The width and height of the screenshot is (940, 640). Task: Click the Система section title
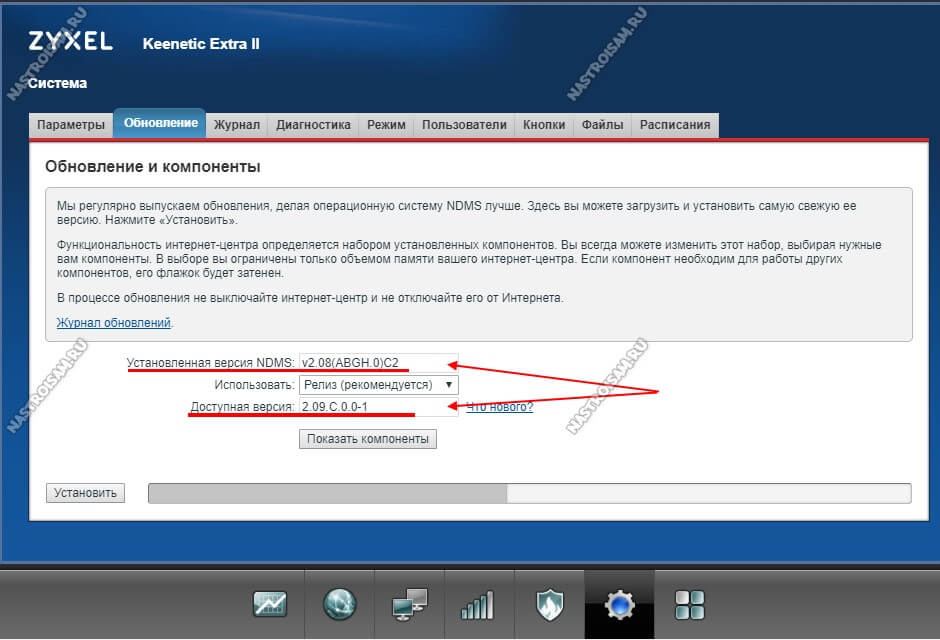pos(58,83)
